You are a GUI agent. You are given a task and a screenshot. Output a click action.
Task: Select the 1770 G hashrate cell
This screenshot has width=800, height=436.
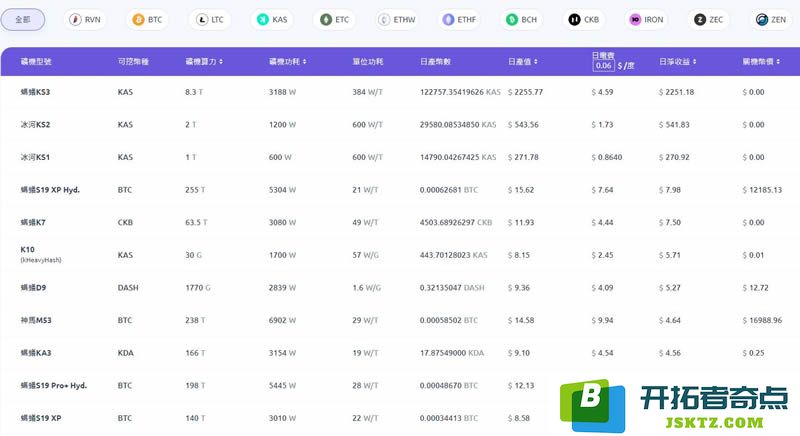click(x=198, y=288)
